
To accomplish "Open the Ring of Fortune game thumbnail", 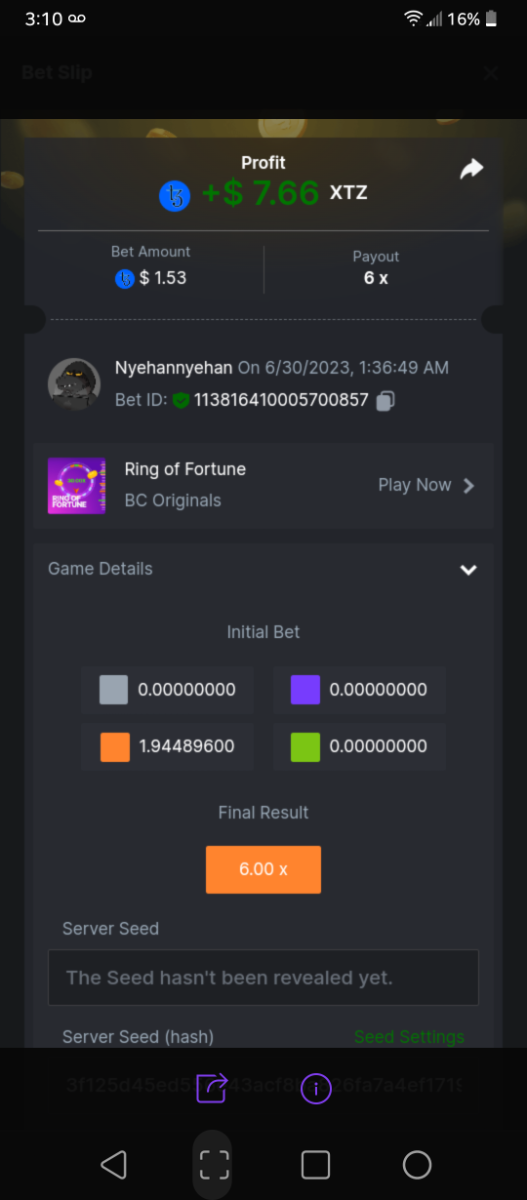I will pos(77,485).
